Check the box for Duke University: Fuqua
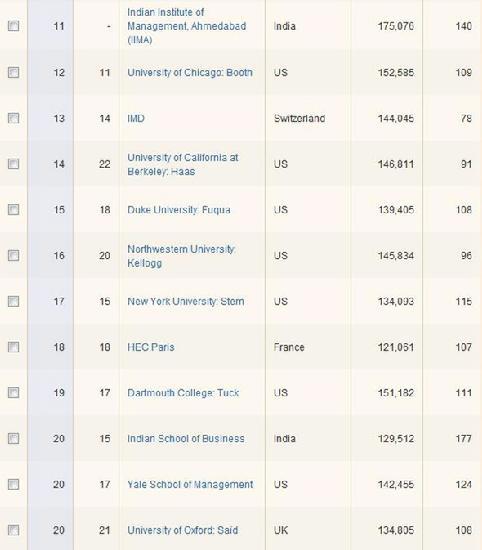Viewport: 482px width, 550px height. pyautogui.click(x=13, y=210)
